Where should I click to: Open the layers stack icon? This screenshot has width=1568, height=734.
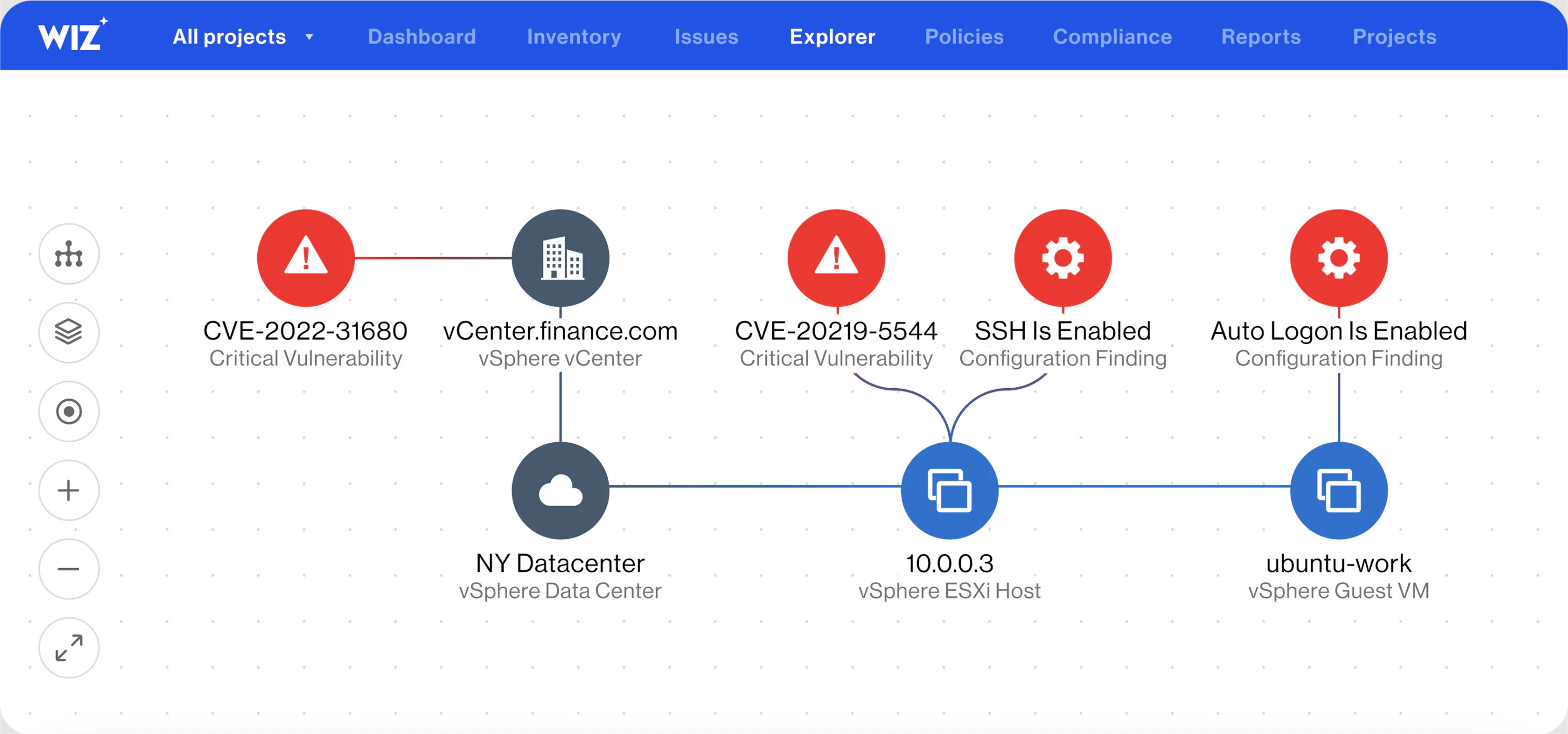click(x=69, y=332)
